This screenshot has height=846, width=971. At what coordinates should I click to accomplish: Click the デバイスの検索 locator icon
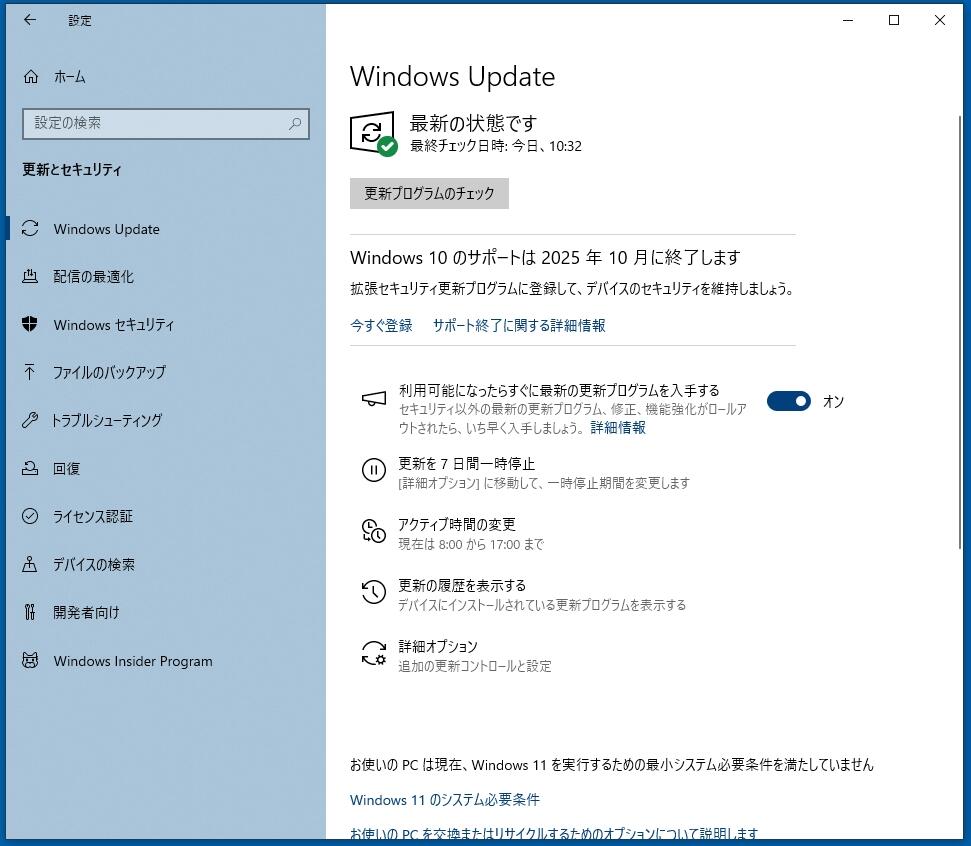point(30,564)
